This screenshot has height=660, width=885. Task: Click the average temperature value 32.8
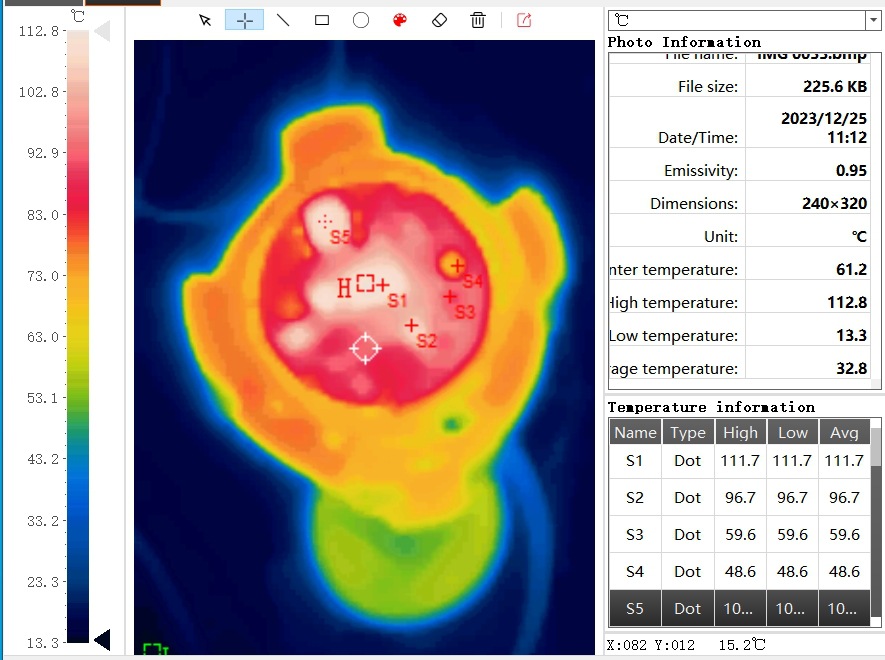tap(851, 368)
